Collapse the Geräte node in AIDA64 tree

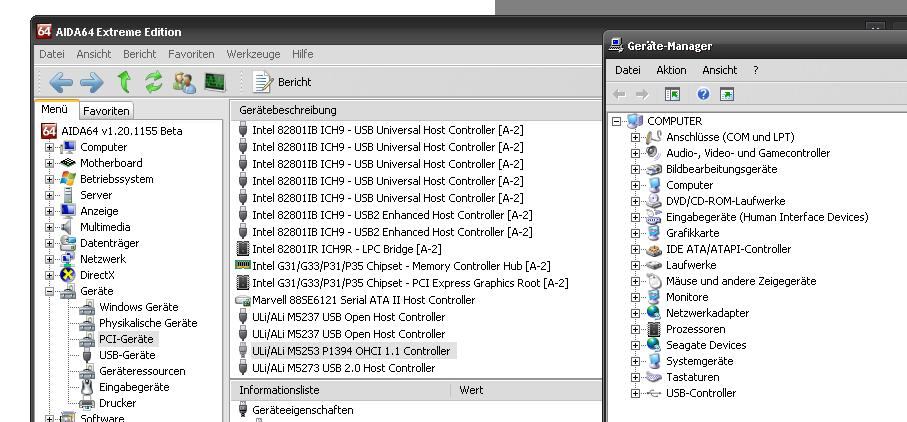[49, 291]
